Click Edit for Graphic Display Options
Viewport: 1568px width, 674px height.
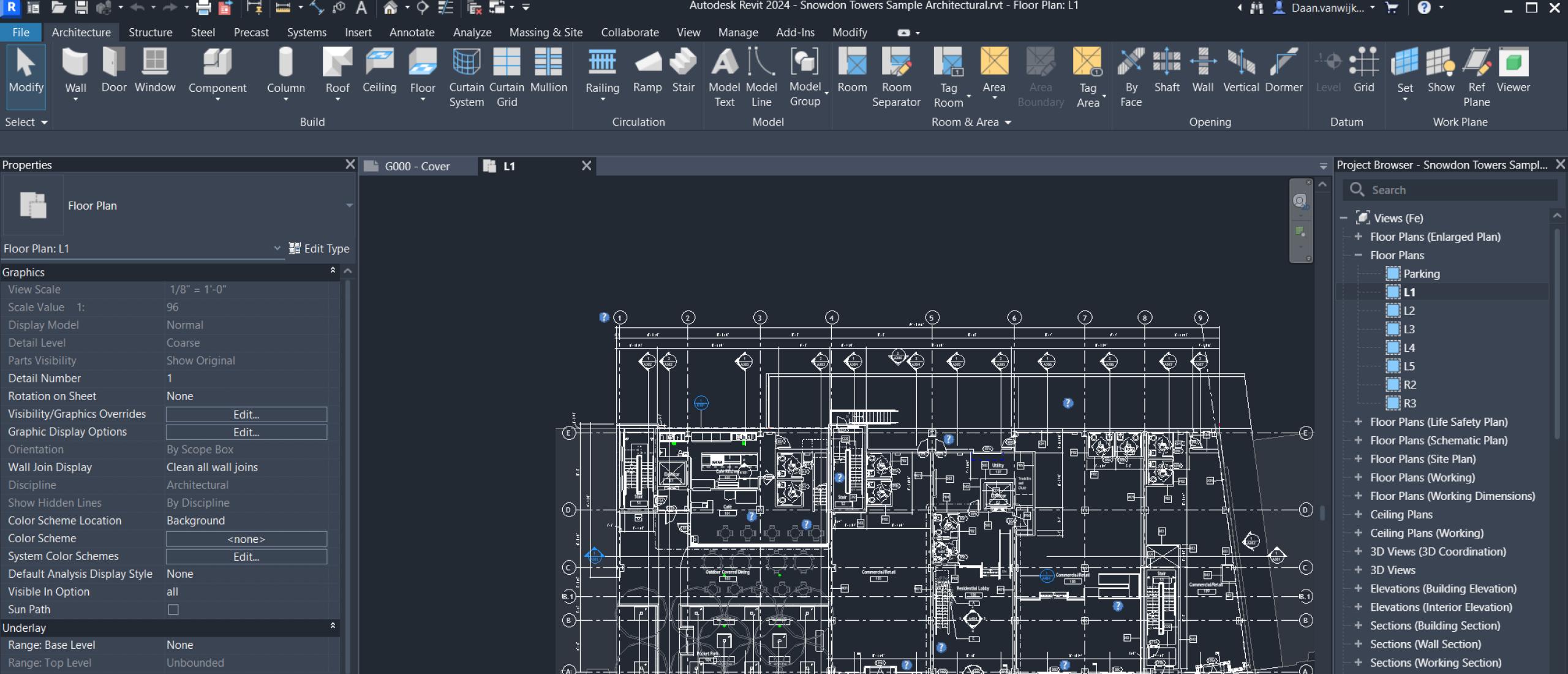point(246,432)
